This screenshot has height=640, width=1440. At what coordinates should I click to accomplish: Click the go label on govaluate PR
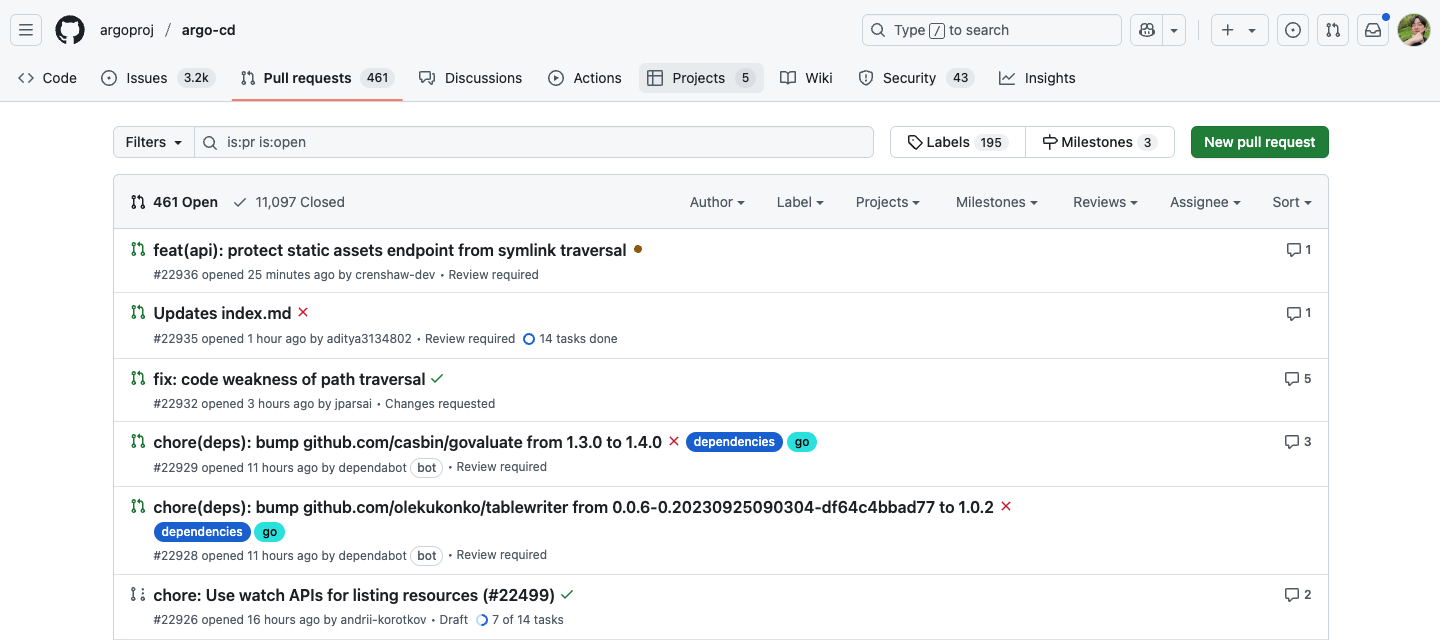click(x=802, y=442)
